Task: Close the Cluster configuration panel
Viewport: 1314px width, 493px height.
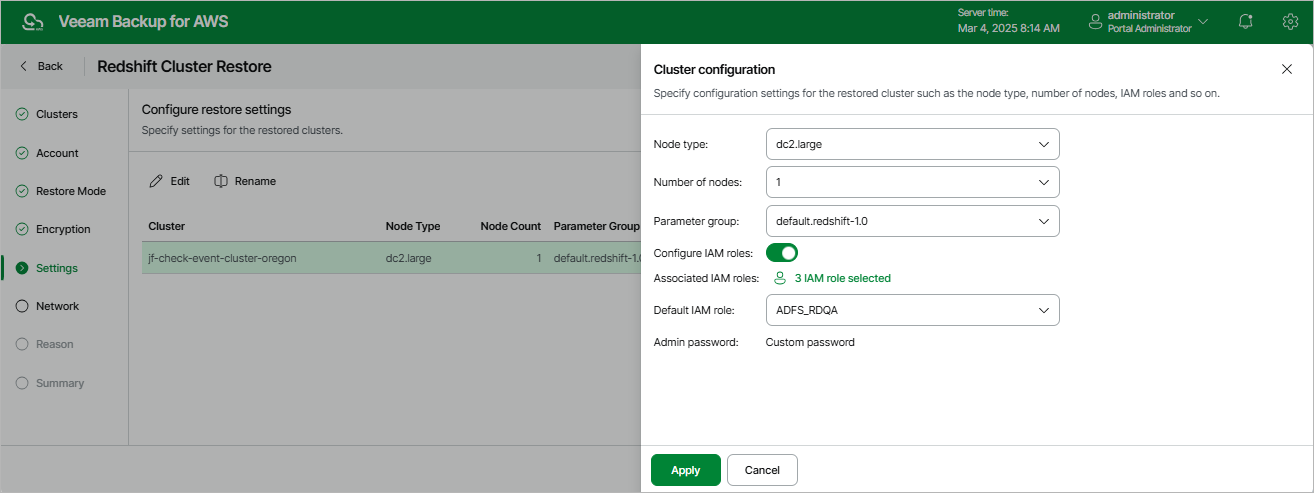Action: pos(1287,69)
